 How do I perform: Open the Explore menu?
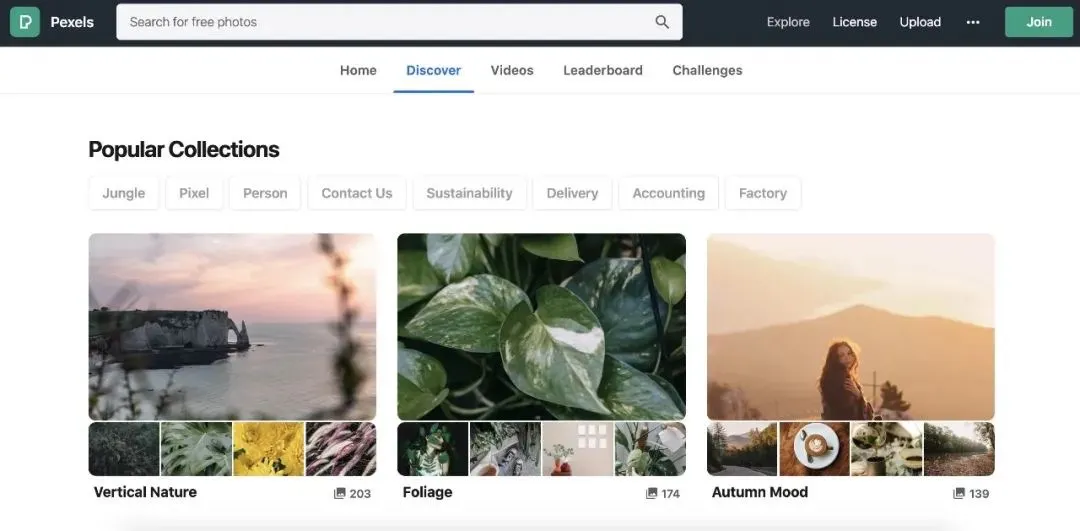coord(788,22)
